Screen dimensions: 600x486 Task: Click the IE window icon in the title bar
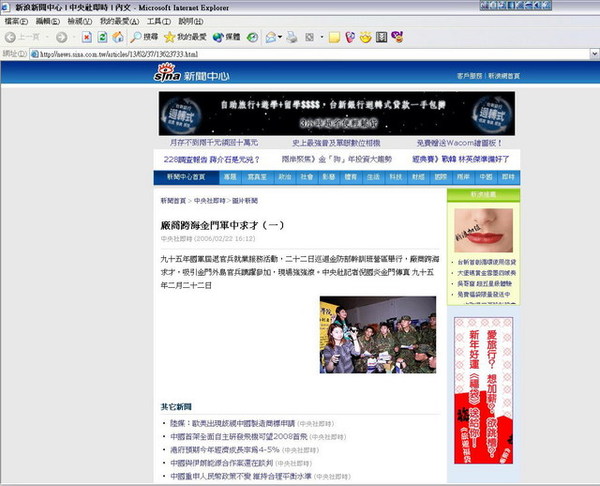(x=5, y=7)
